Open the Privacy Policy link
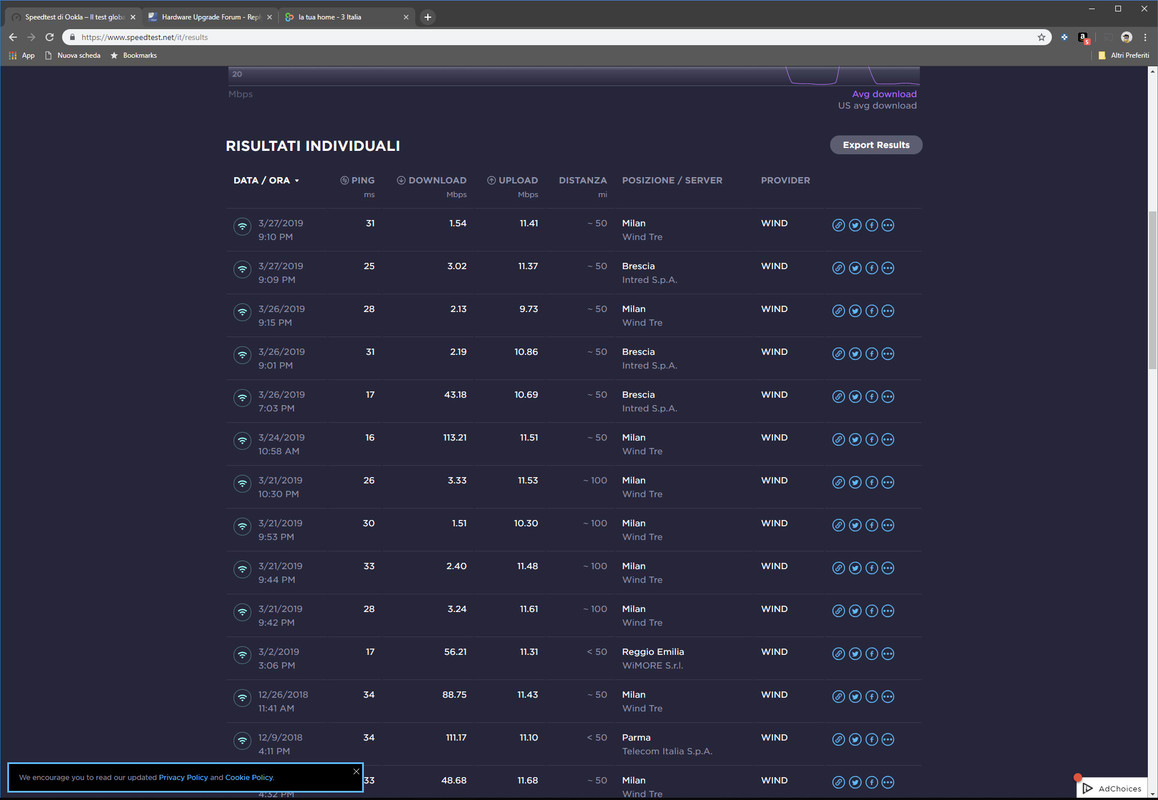Viewport: 1158px width, 800px height. [x=183, y=777]
